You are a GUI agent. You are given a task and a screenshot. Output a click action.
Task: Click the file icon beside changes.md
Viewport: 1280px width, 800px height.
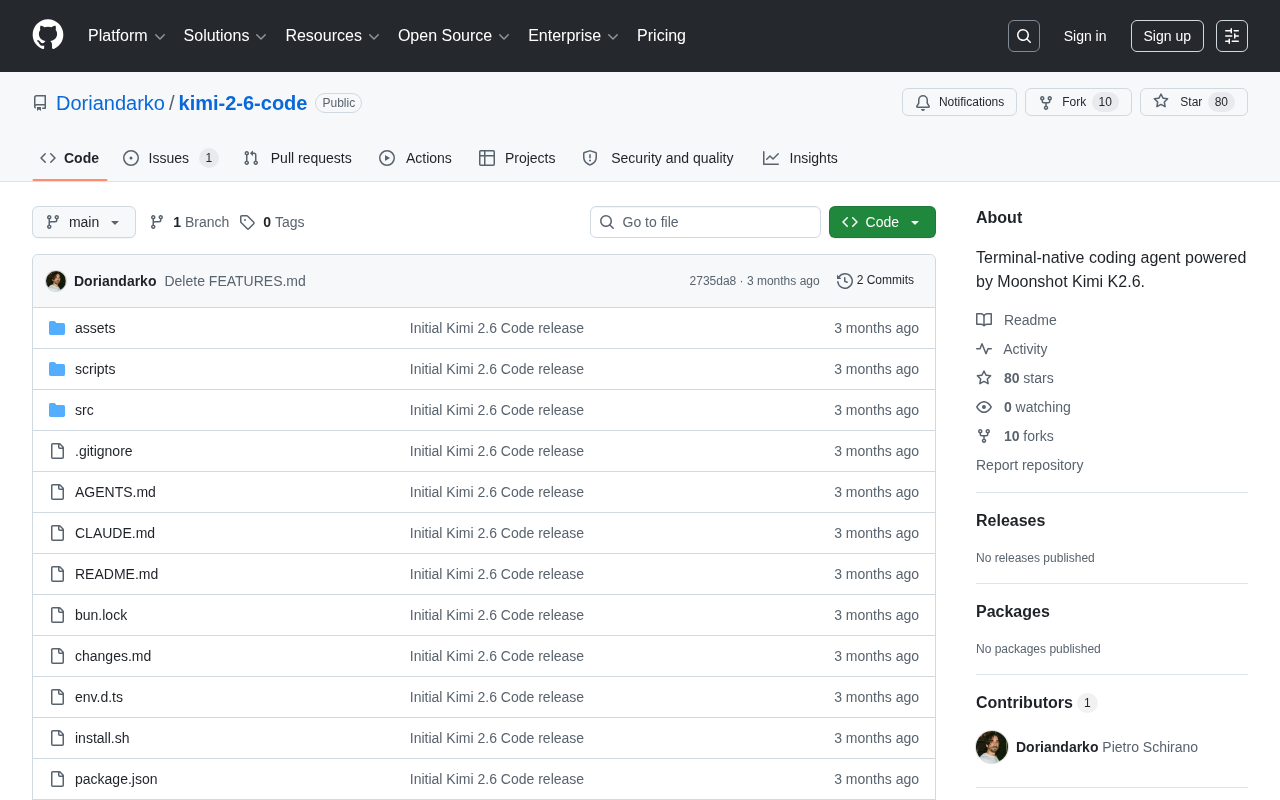click(57, 656)
